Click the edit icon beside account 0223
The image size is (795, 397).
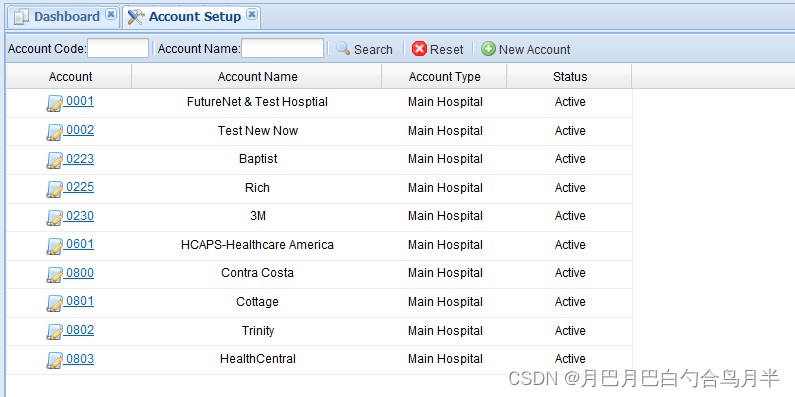(x=55, y=161)
